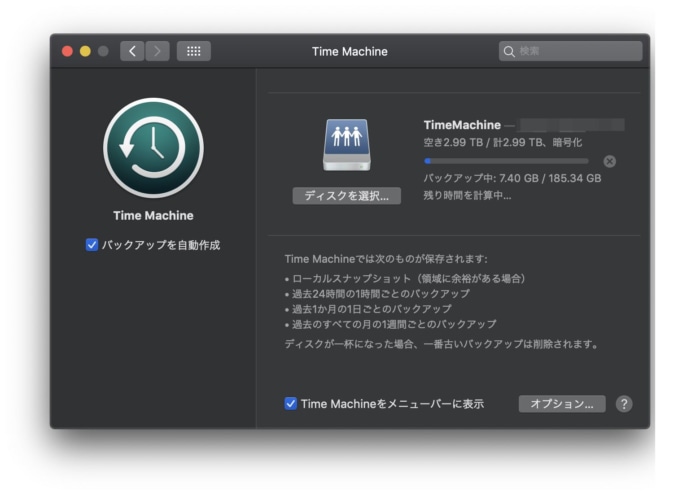
Task: Show all preferences grid icon
Action: 194,51
